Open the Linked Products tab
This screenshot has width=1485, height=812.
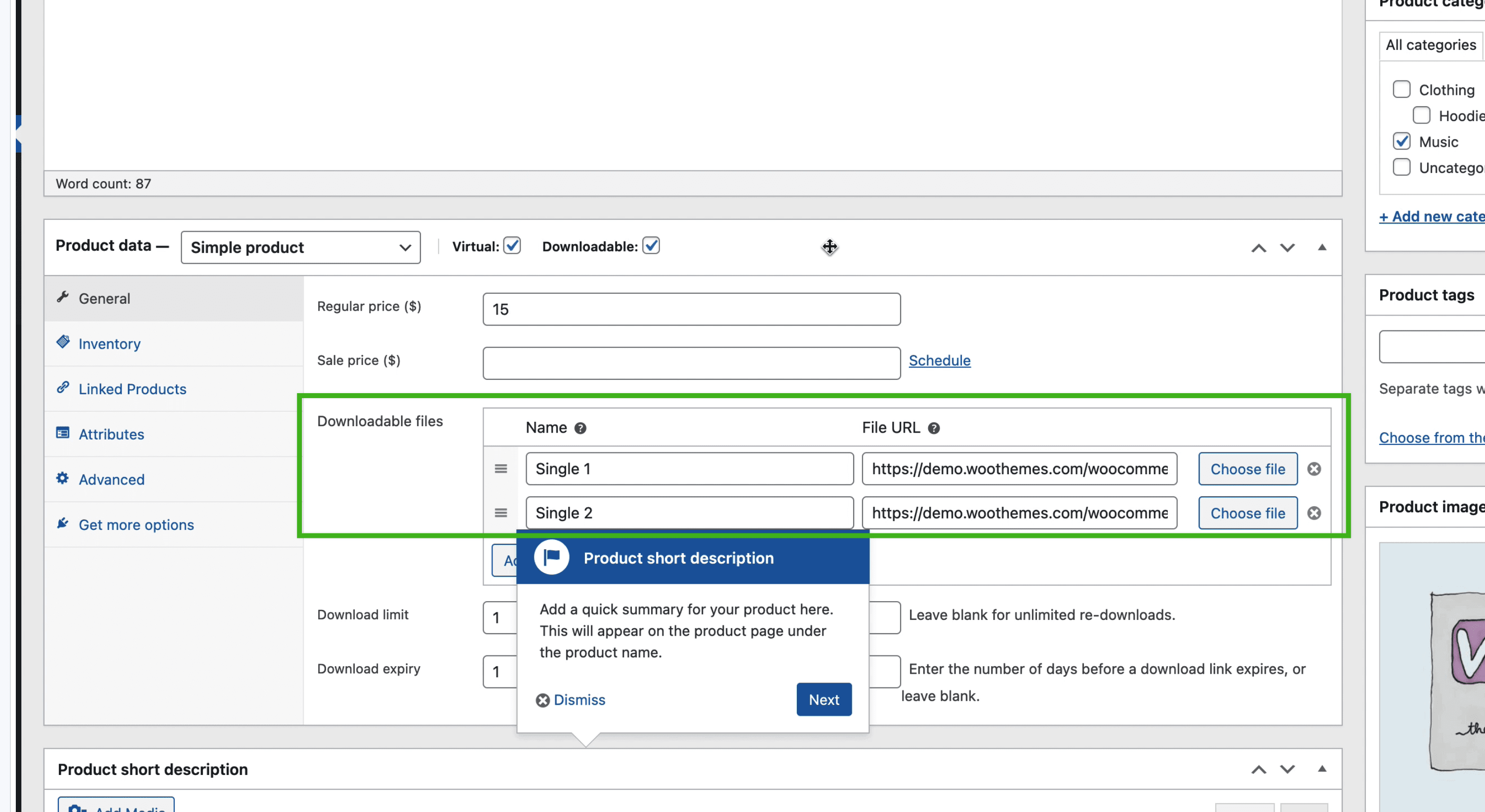pyautogui.click(x=132, y=388)
